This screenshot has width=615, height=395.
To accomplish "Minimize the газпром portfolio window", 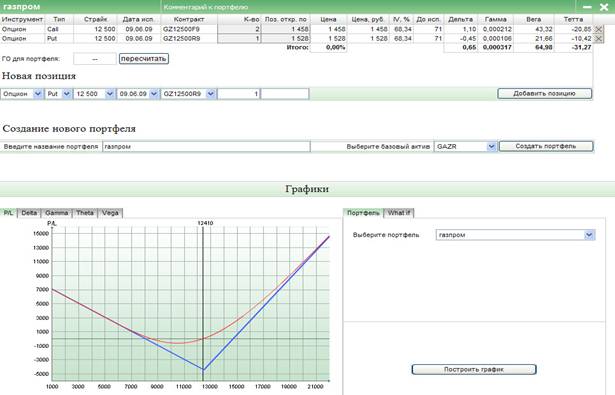I will pos(587,7).
